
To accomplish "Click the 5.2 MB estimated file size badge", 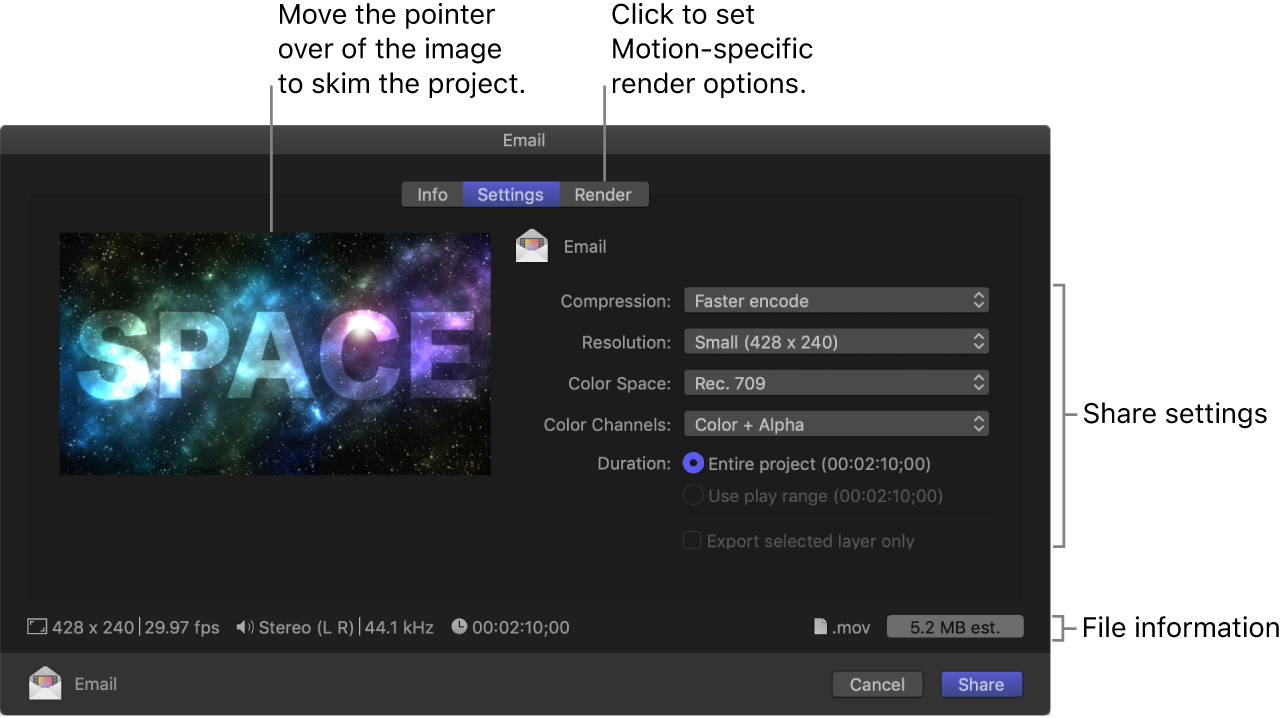I will pyautogui.click(x=955, y=626).
